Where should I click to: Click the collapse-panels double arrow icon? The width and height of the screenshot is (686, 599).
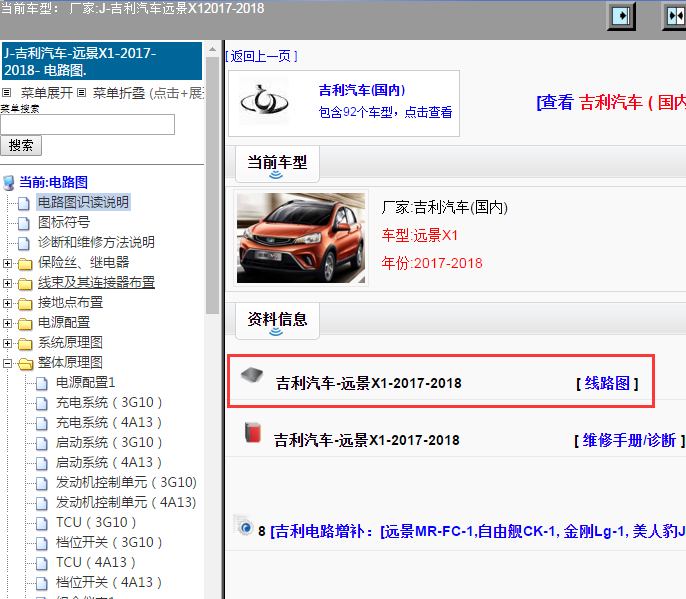pos(674,17)
